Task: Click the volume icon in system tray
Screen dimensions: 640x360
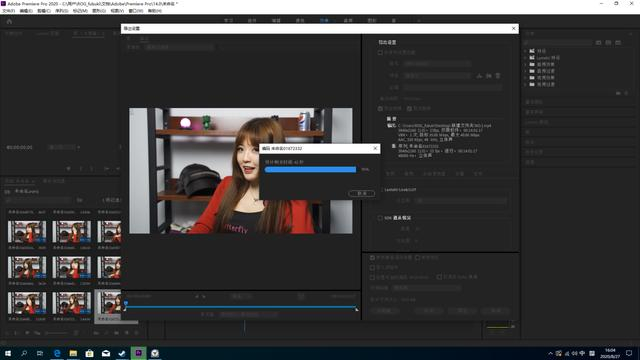Action: (574, 353)
